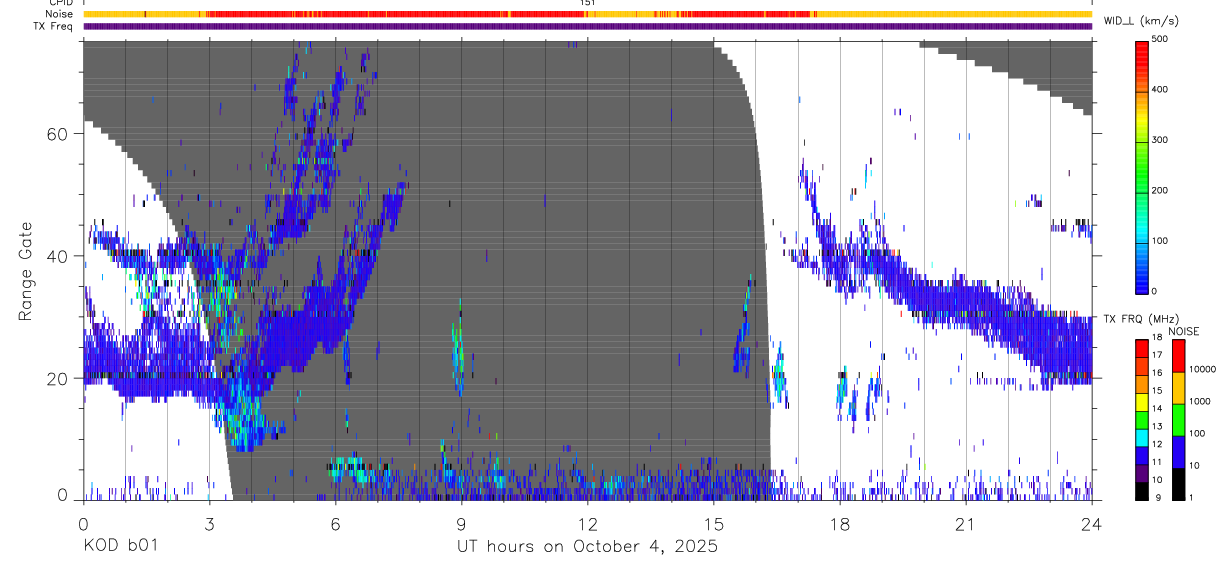Image resolution: width=1228 pixels, height=567 pixels.
Task: Click x-axis tick label '21'
Action: [966, 523]
